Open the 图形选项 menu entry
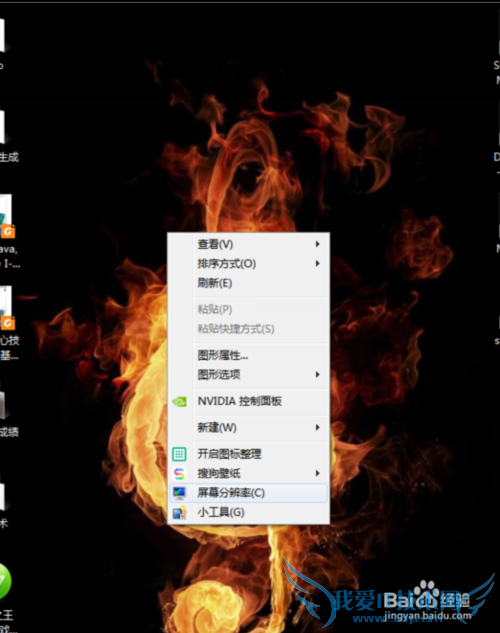500x633 pixels. tap(248, 375)
